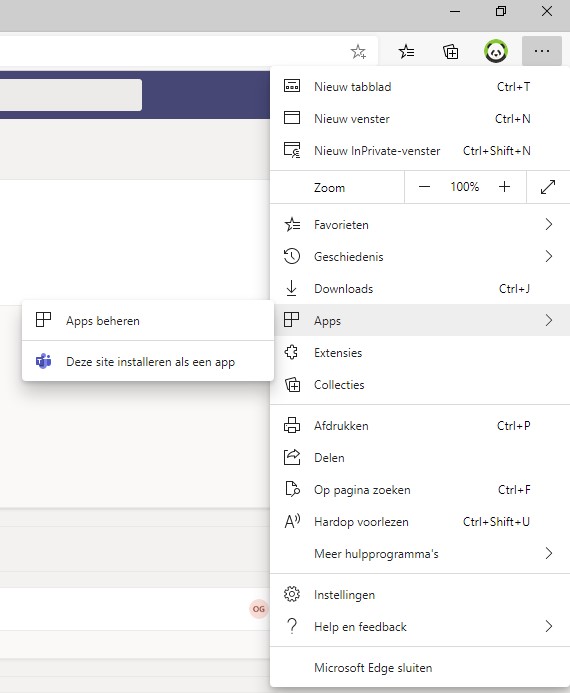Zoom in with the plus button
This screenshot has width=570, height=693.
pos(504,187)
